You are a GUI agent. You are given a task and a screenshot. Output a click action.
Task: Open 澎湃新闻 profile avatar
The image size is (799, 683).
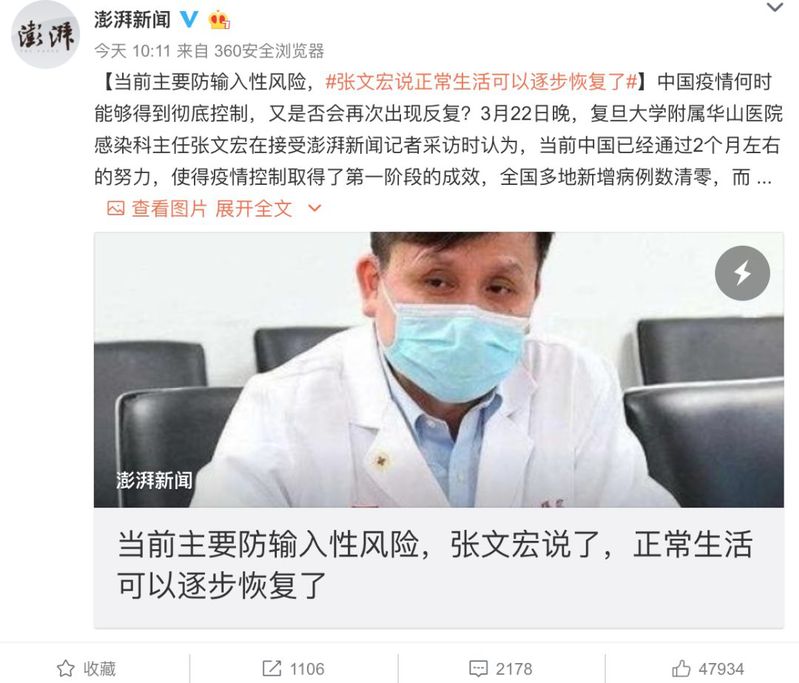click(46, 35)
